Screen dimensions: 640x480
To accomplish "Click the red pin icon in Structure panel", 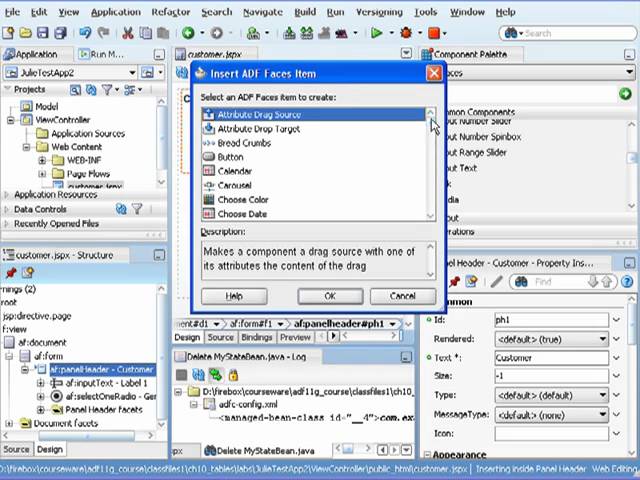I will 11,272.
